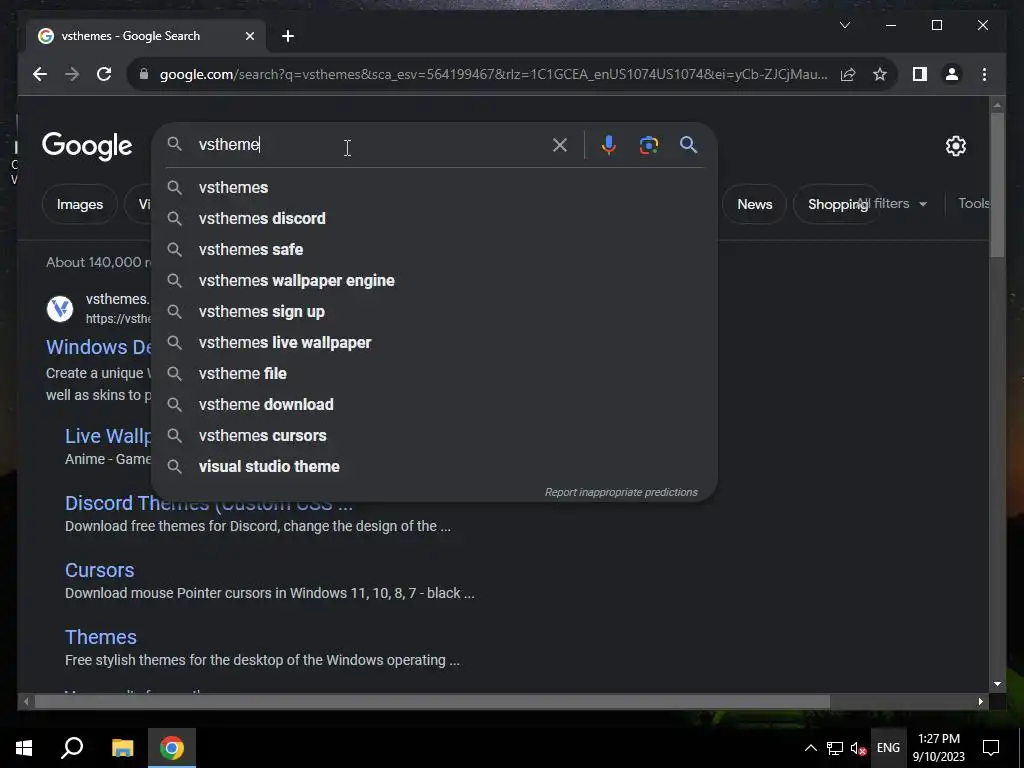Viewport: 1024px width, 768px height.
Task: Choose 'vsthemes wallpaper engine' suggestion
Action: pos(434,280)
